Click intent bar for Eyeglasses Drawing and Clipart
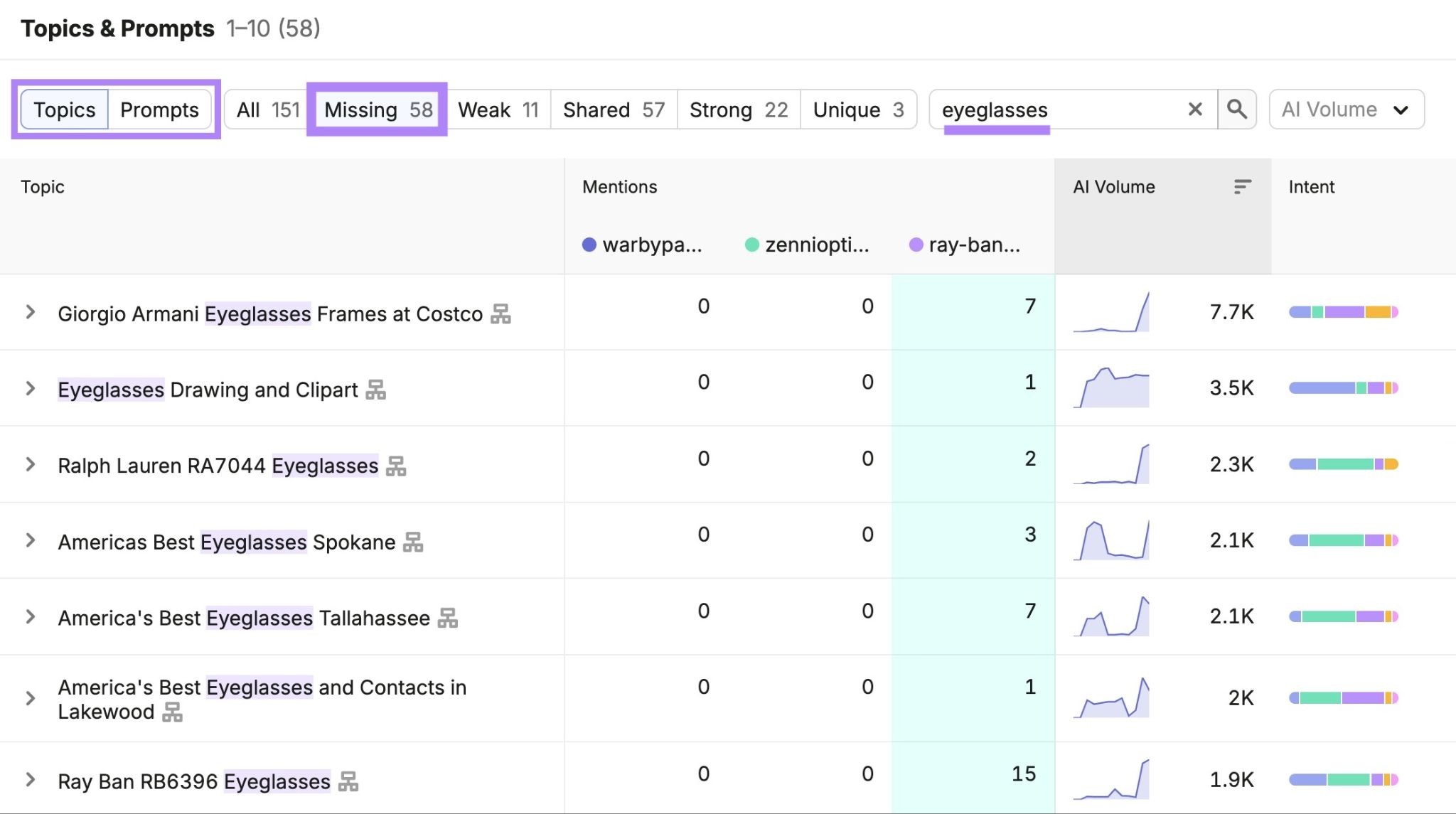 coord(1344,388)
